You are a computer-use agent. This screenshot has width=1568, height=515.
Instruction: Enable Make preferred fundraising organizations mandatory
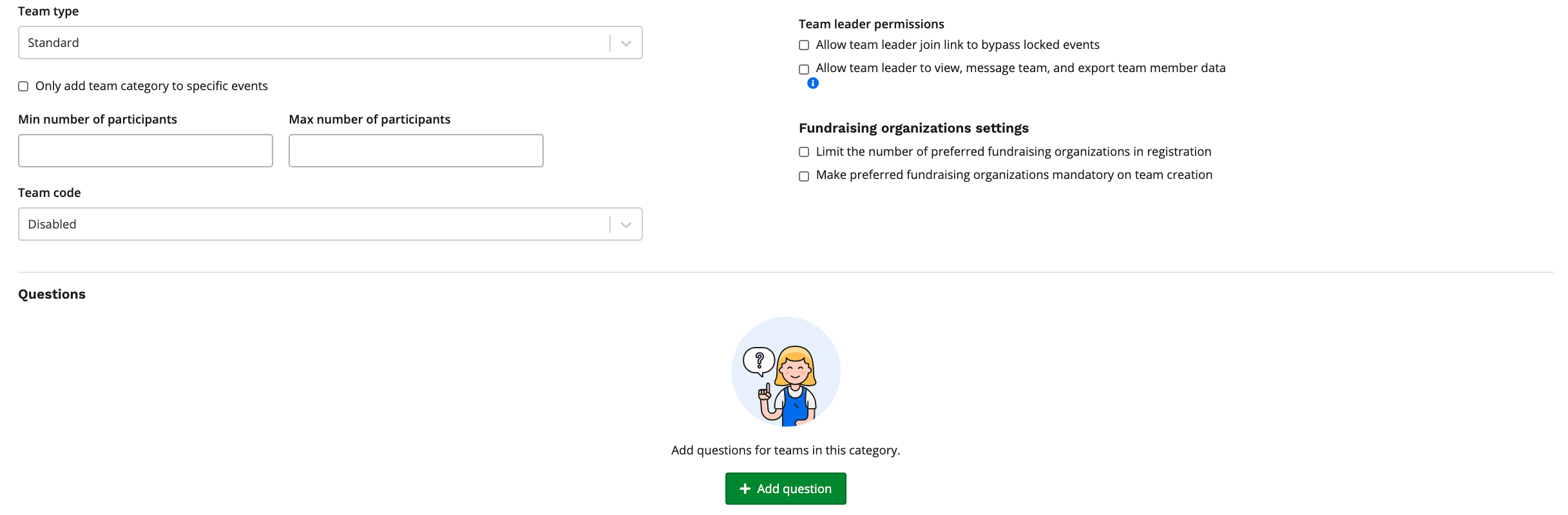pos(804,176)
